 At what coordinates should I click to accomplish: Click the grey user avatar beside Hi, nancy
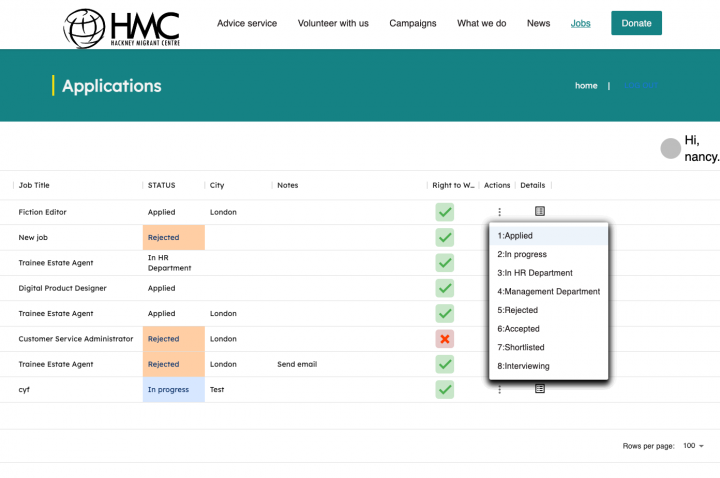coord(670,149)
